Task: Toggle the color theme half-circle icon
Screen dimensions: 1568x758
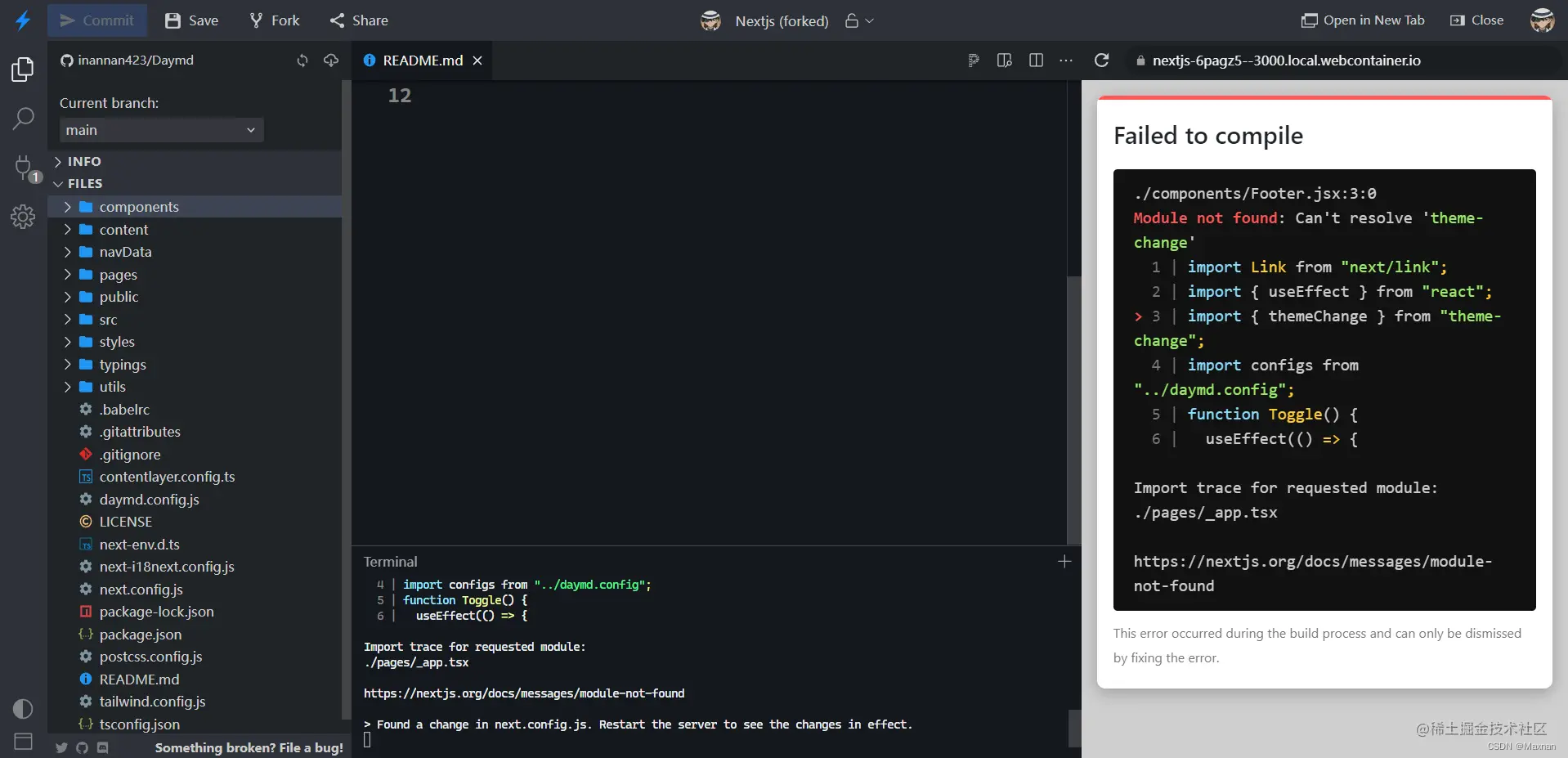Action: pyautogui.click(x=23, y=709)
